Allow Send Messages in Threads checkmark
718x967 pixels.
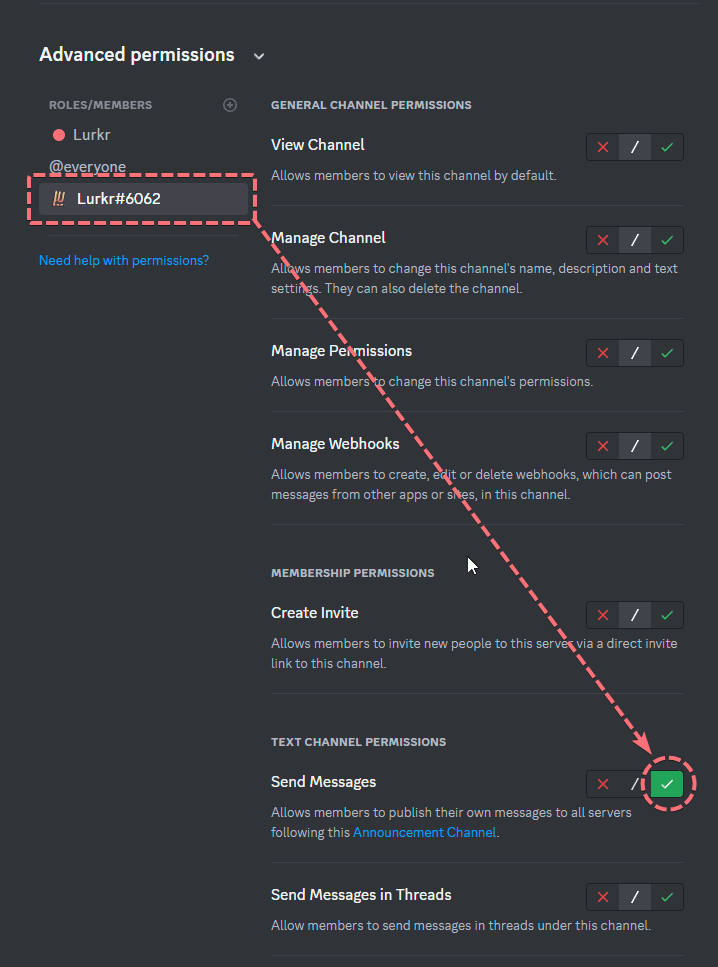(667, 897)
